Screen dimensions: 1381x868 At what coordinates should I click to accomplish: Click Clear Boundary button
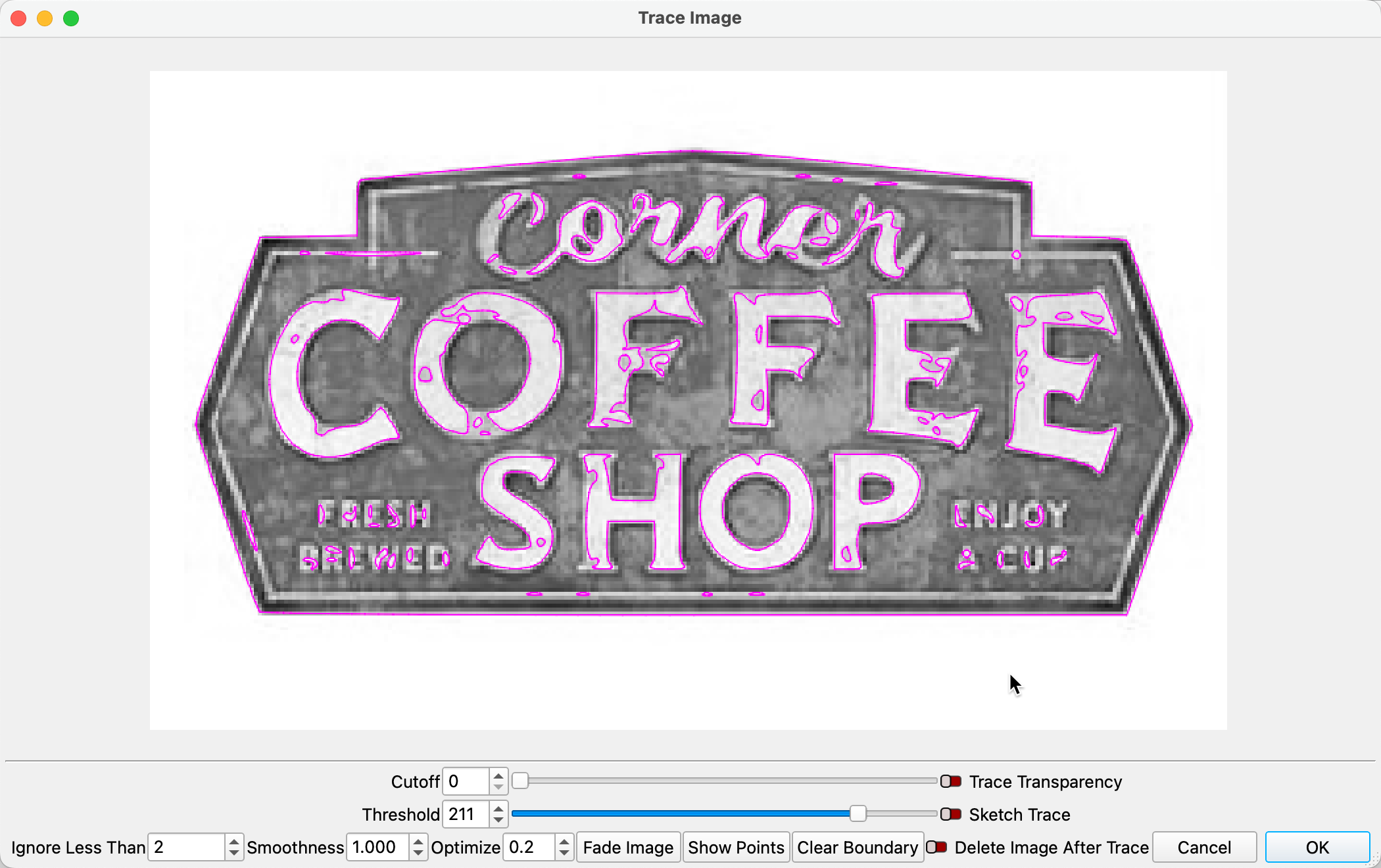(857, 847)
